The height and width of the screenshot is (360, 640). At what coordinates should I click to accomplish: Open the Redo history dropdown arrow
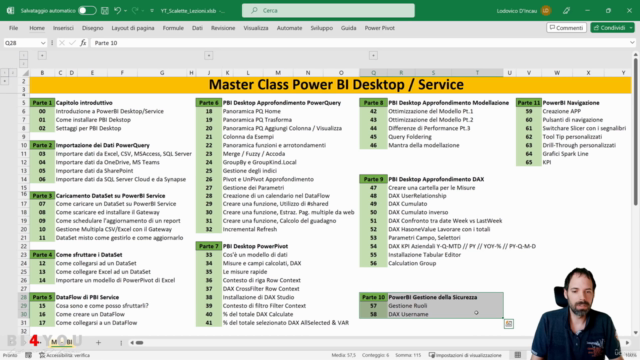coord(142,11)
